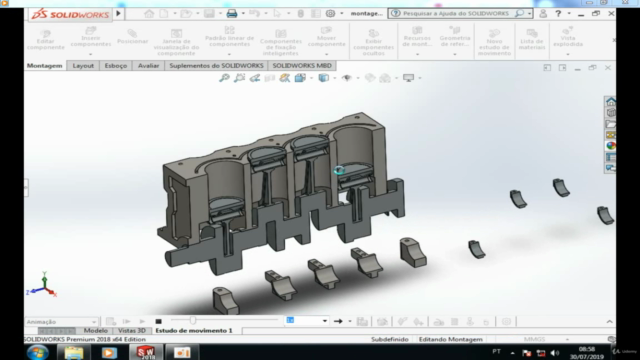Click the Zoom to Area icon
The height and width of the screenshot is (360, 640).
pos(239,78)
